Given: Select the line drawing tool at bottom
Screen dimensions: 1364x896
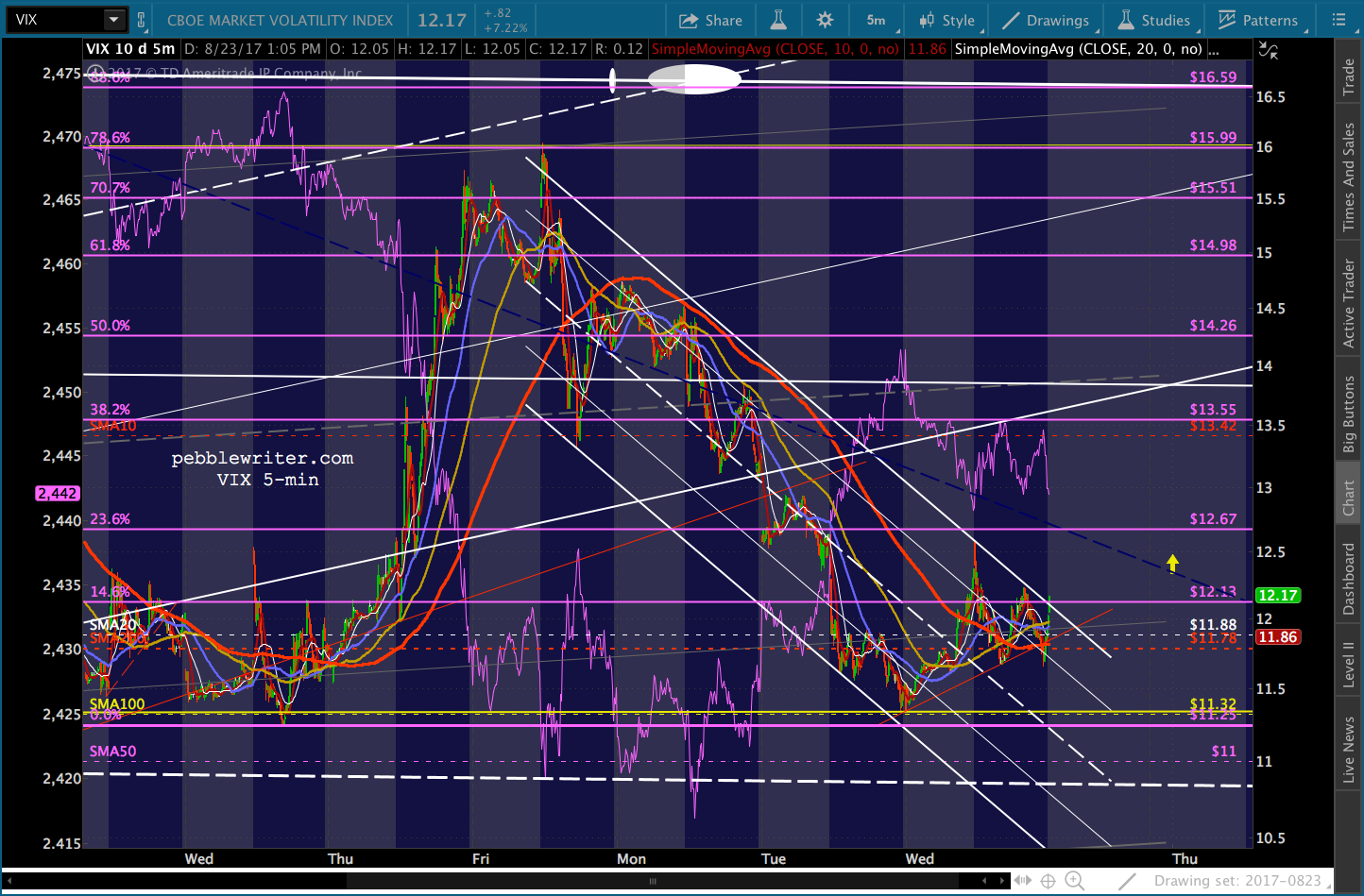Looking at the screenshot, I should (x=1127, y=881).
